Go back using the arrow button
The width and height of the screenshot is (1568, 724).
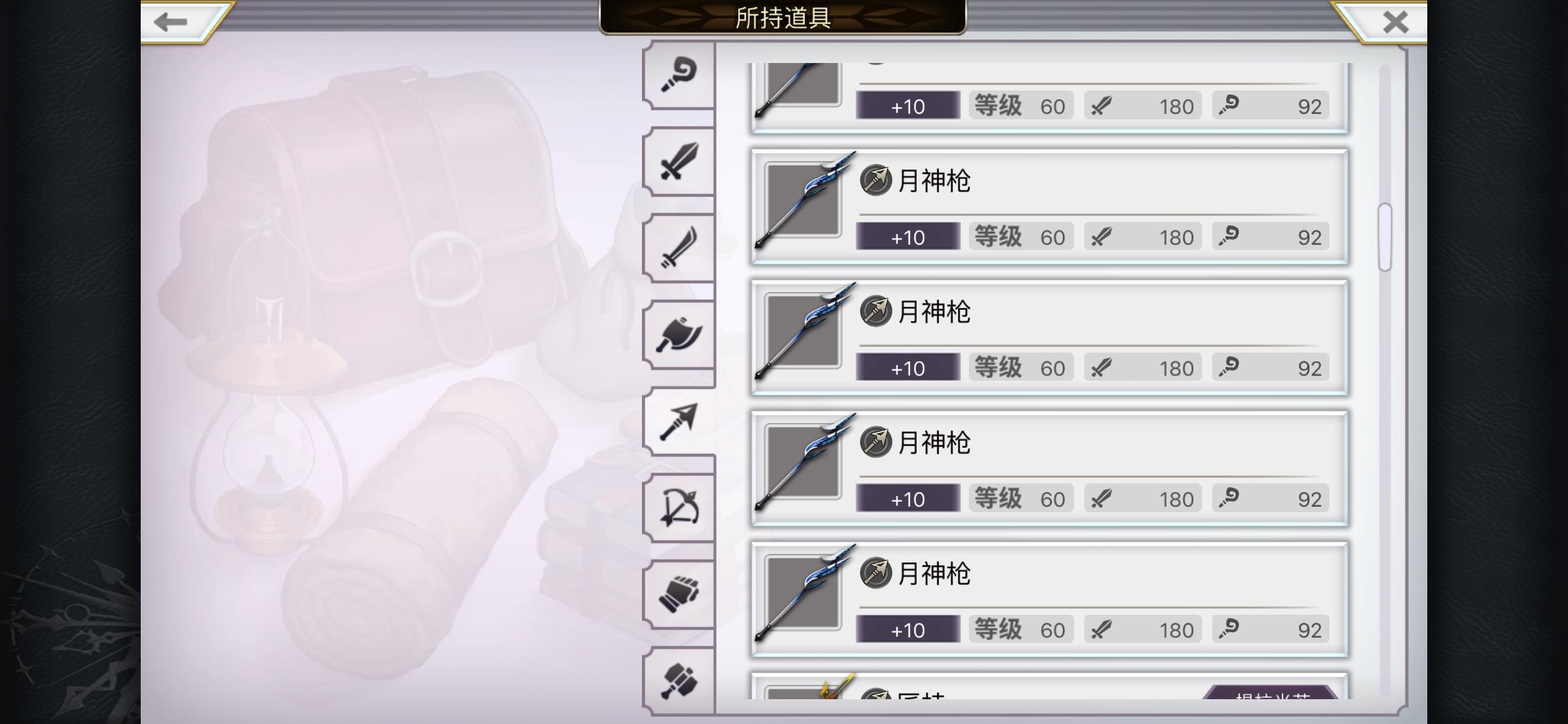pyautogui.click(x=170, y=21)
